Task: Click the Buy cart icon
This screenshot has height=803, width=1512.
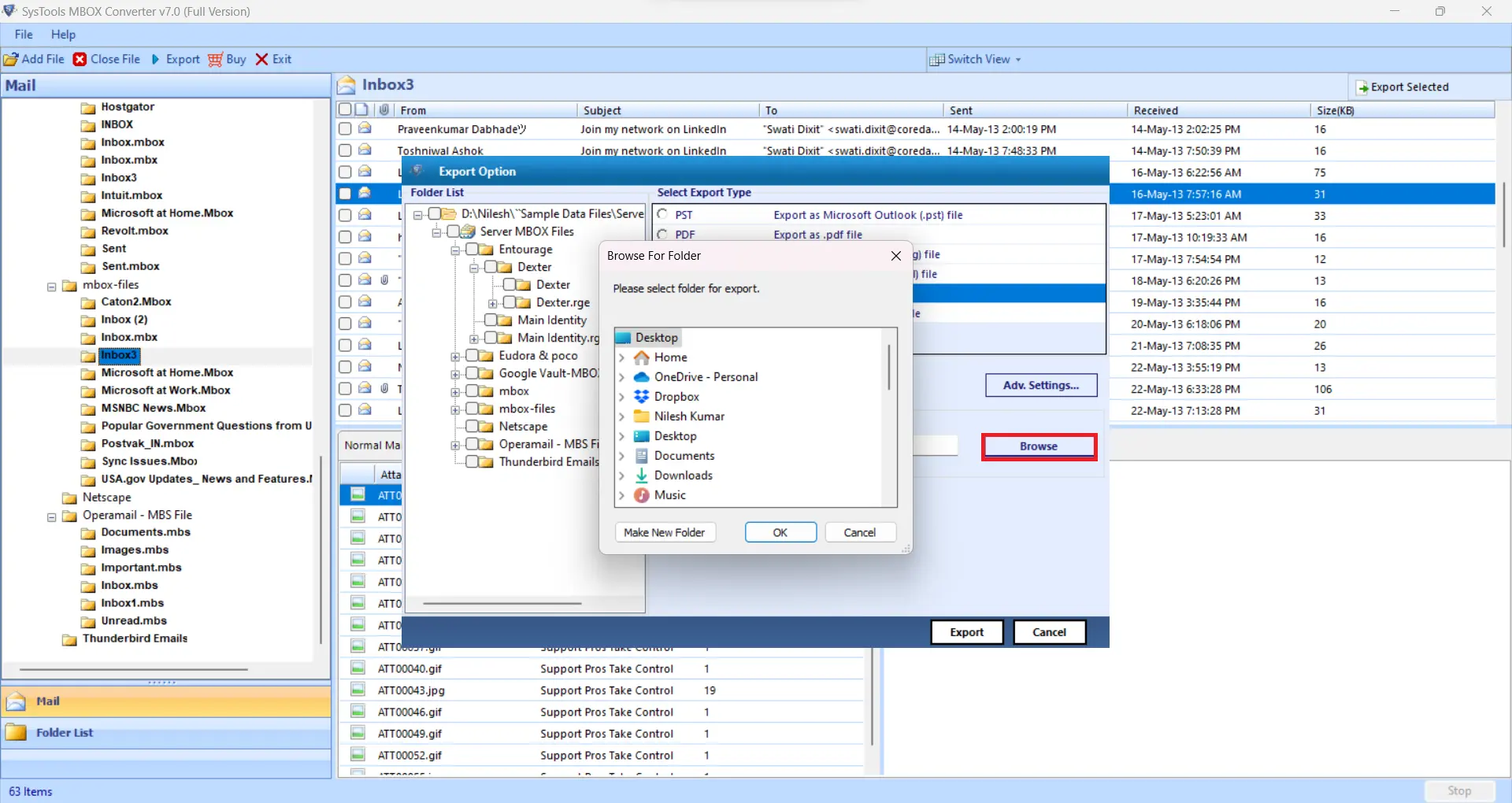Action: [215, 59]
